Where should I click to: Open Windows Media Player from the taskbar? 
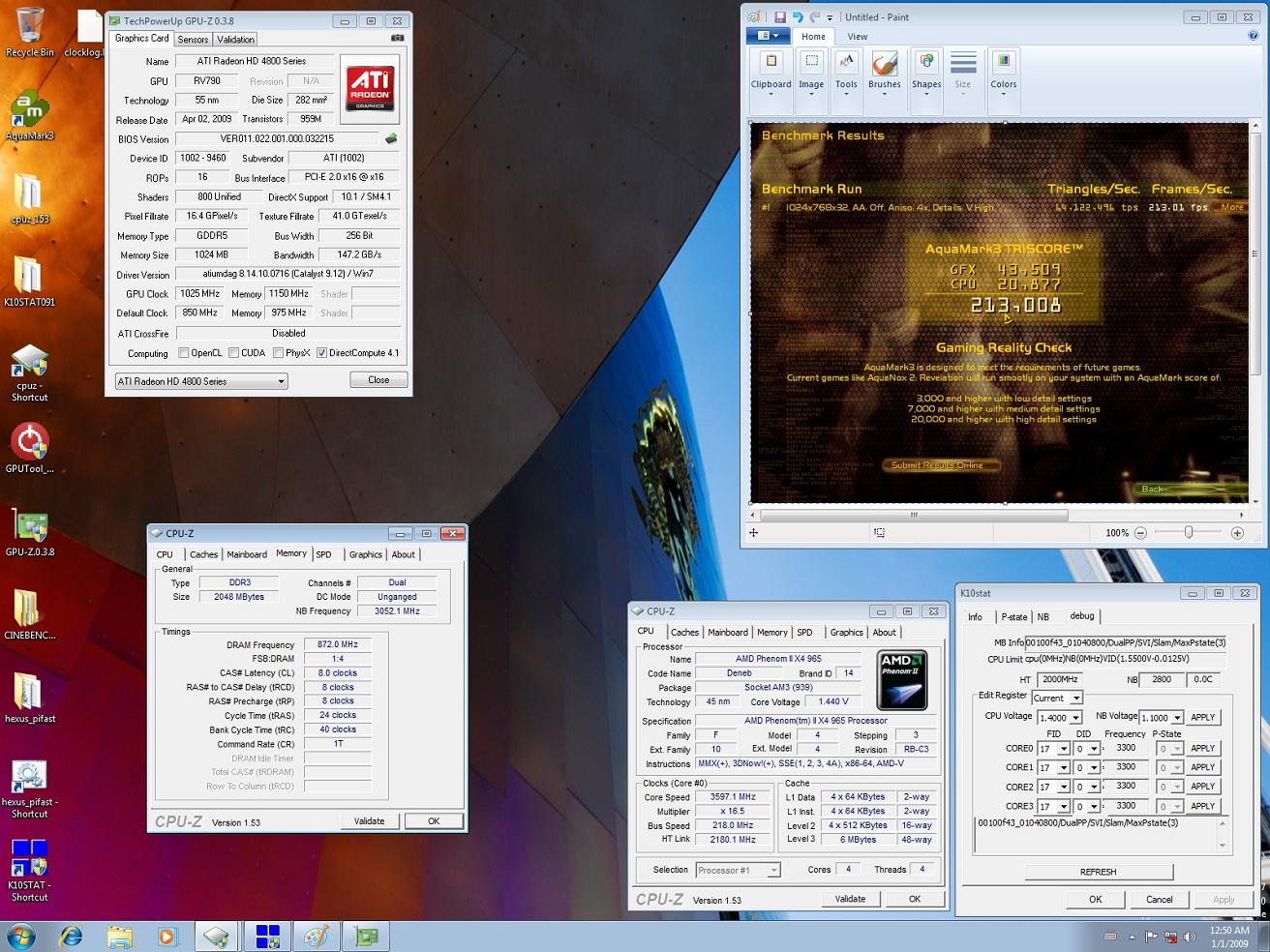click(x=167, y=936)
